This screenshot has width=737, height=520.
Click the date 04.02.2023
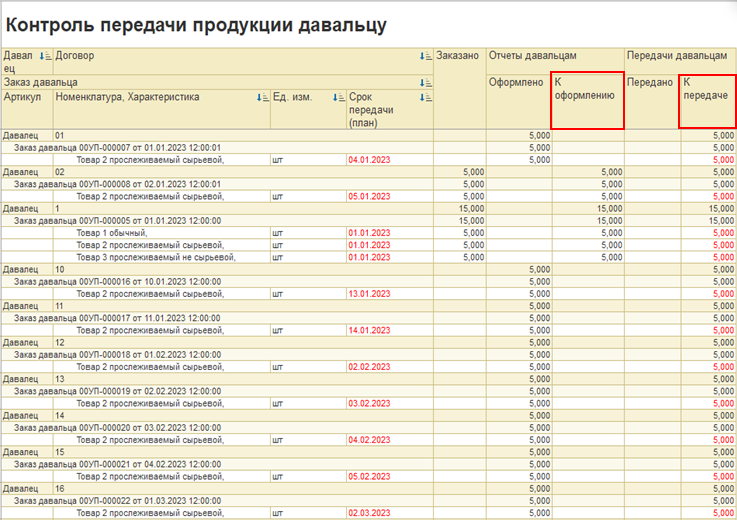point(369,440)
